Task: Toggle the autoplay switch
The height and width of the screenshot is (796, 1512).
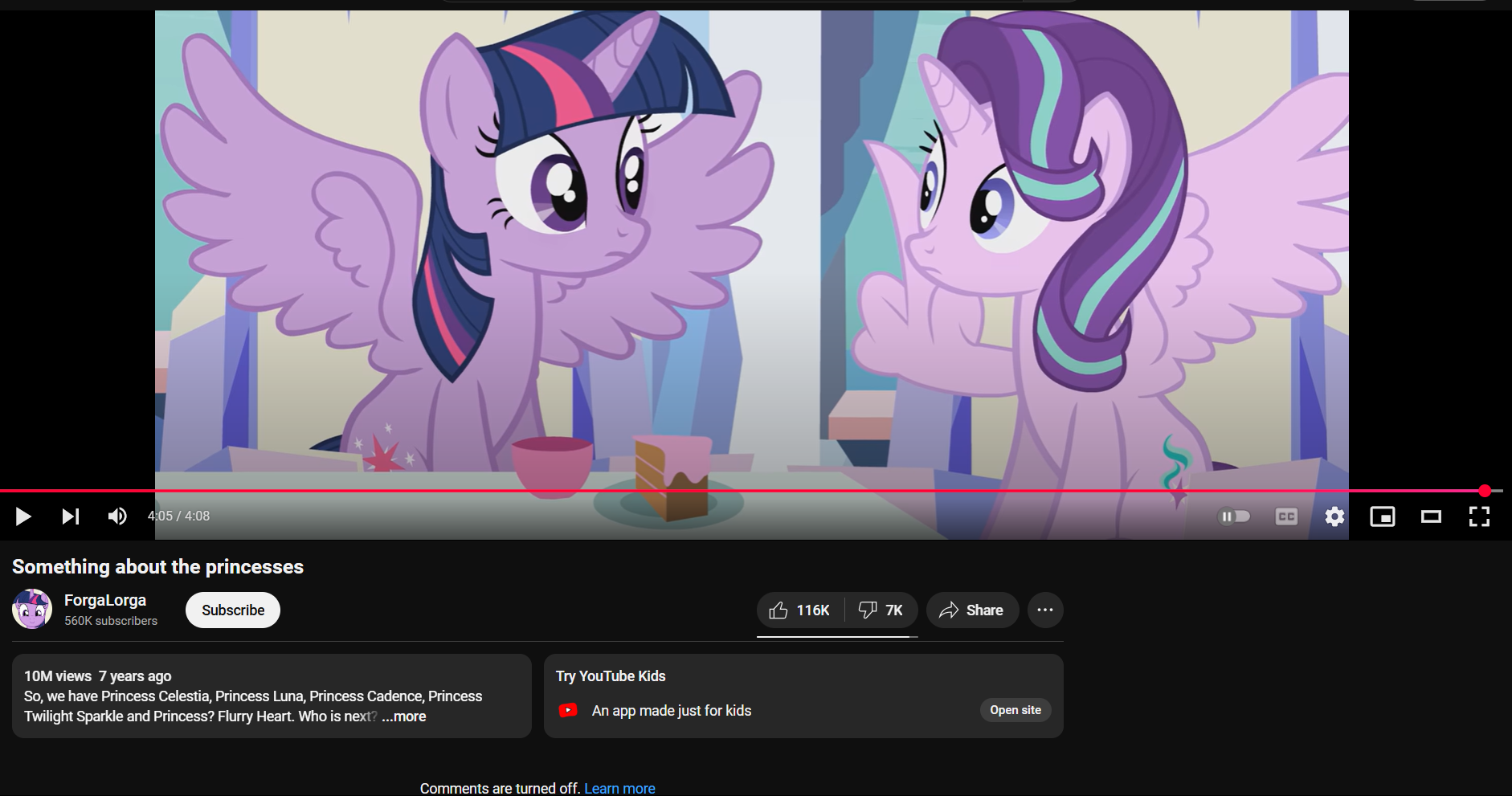Action: point(1234,516)
